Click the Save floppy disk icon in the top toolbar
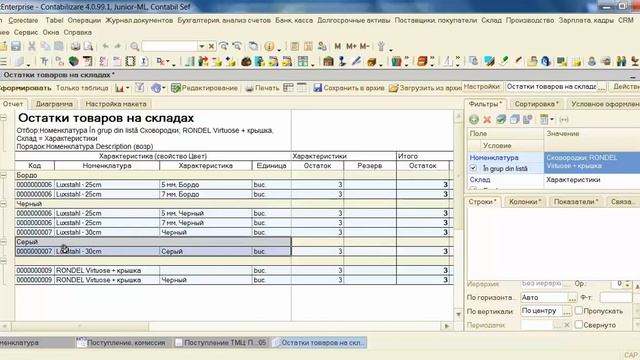This screenshot has width=640, height=360. 16,46
